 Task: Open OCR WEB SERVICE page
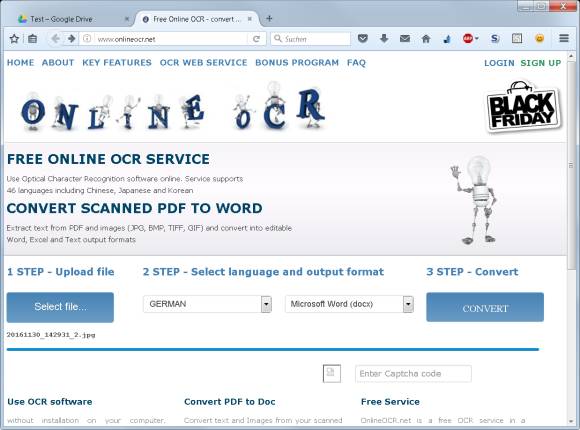pyautogui.click(x=203, y=63)
